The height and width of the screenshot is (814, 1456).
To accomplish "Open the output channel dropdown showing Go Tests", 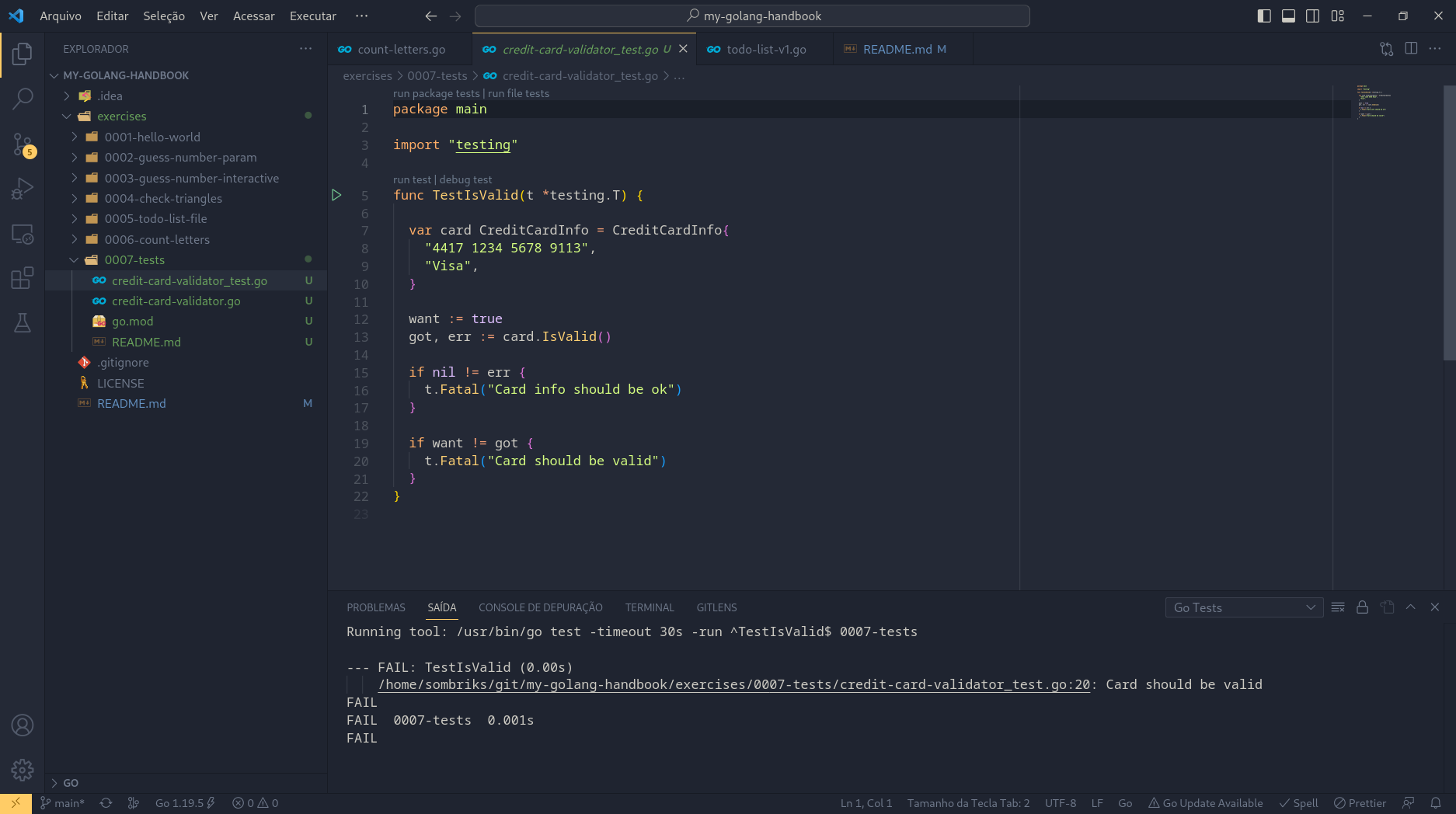I will coord(1243,607).
